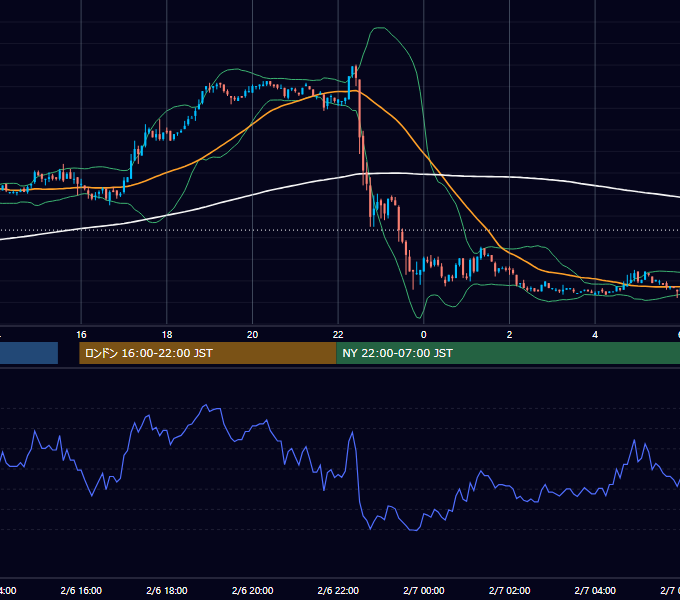Click the 2/7 04:00 label on oscillator axis
The height and width of the screenshot is (600, 680).
(595, 590)
